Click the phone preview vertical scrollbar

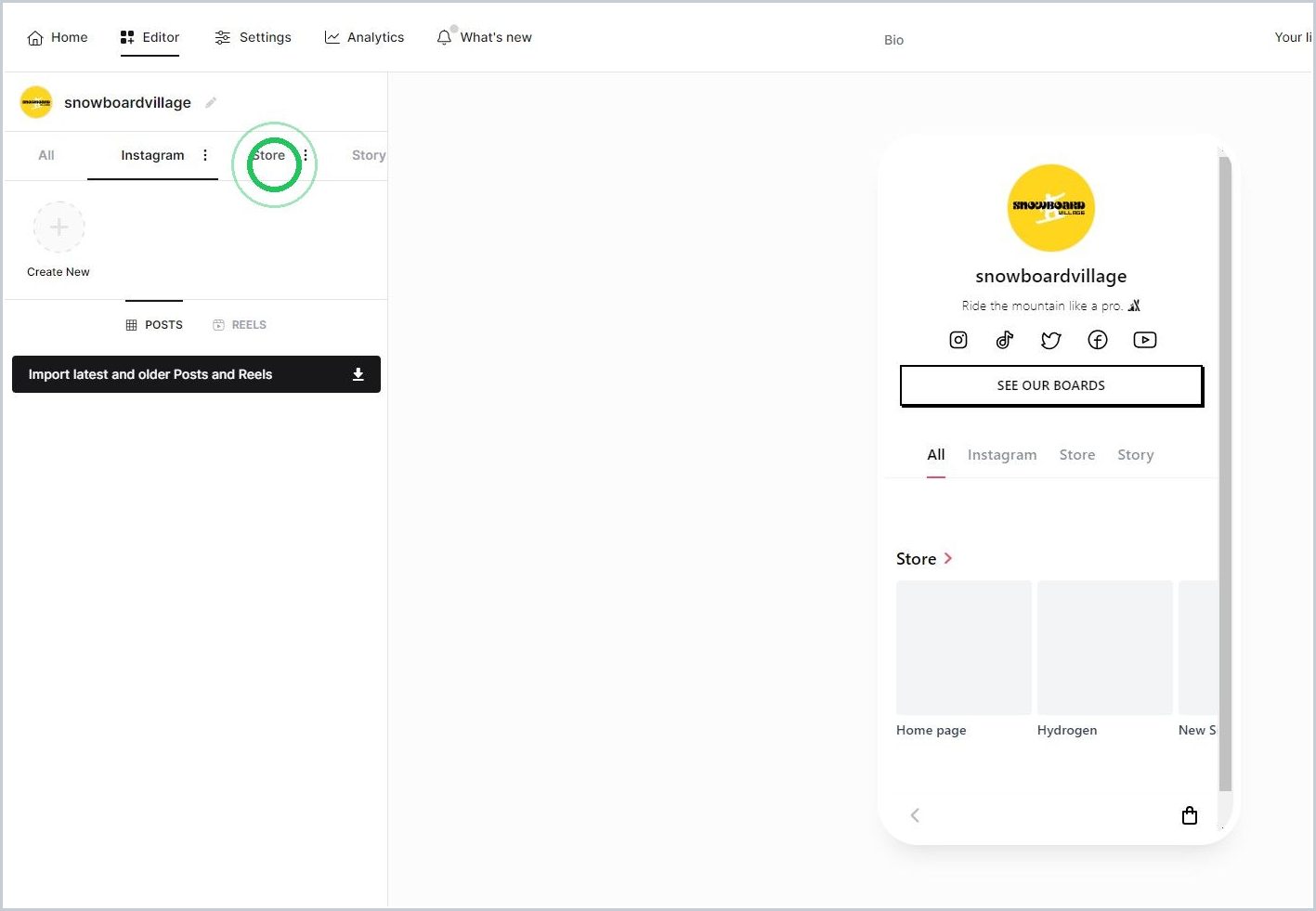[x=1225, y=474]
